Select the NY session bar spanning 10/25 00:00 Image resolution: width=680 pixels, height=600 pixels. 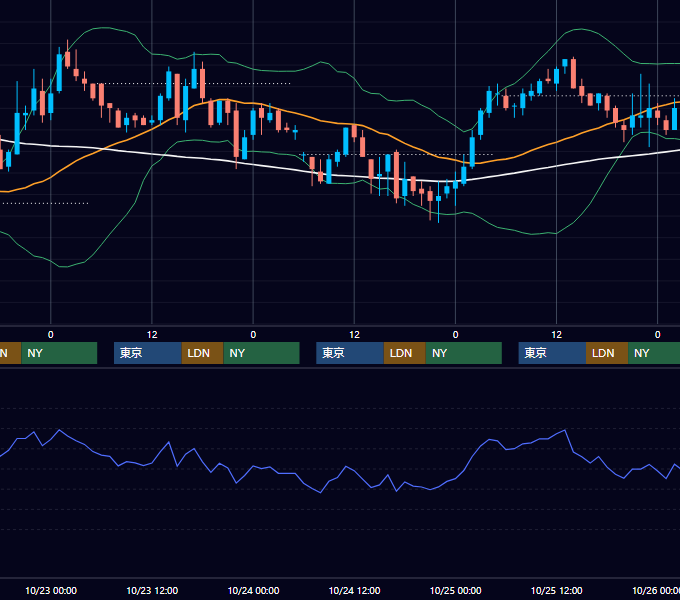[464, 353]
